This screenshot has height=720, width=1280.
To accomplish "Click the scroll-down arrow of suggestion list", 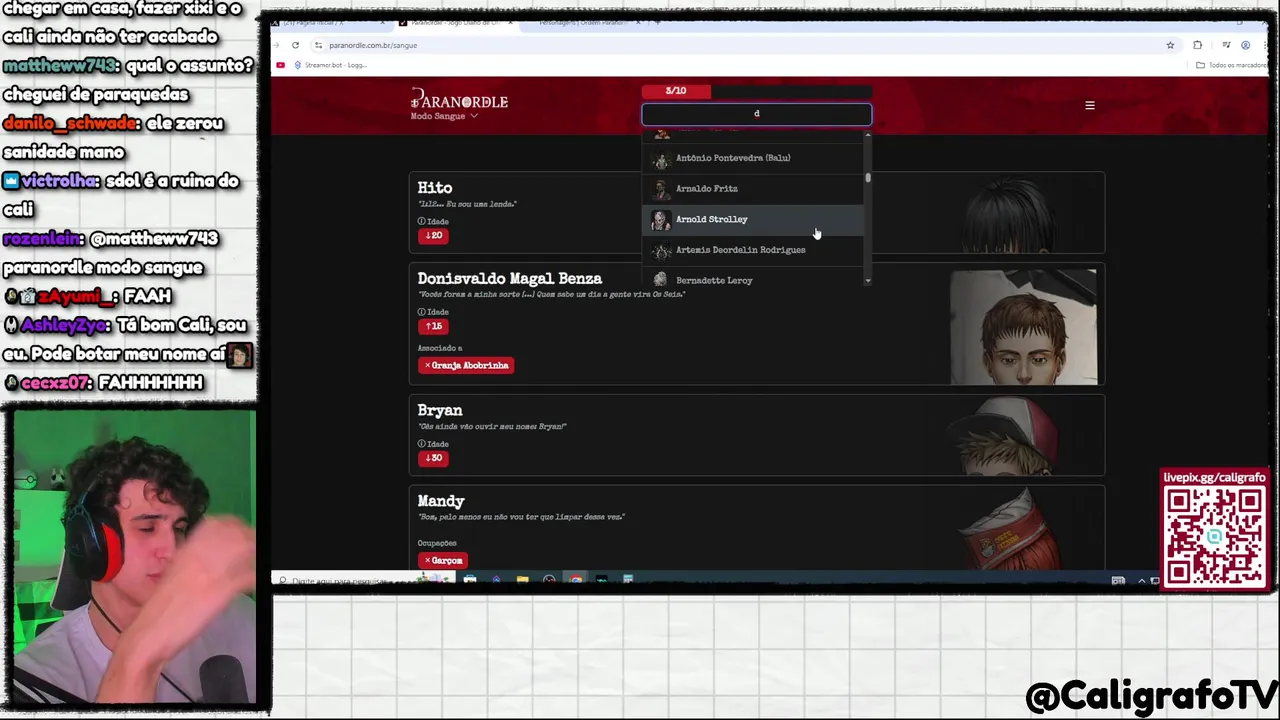I will click(x=868, y=281).
